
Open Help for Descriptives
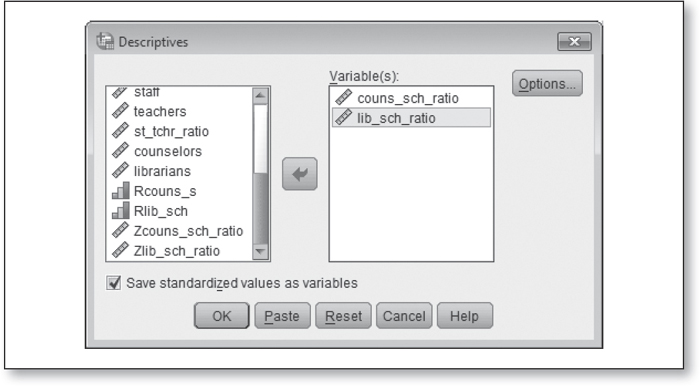click(465, 316)
